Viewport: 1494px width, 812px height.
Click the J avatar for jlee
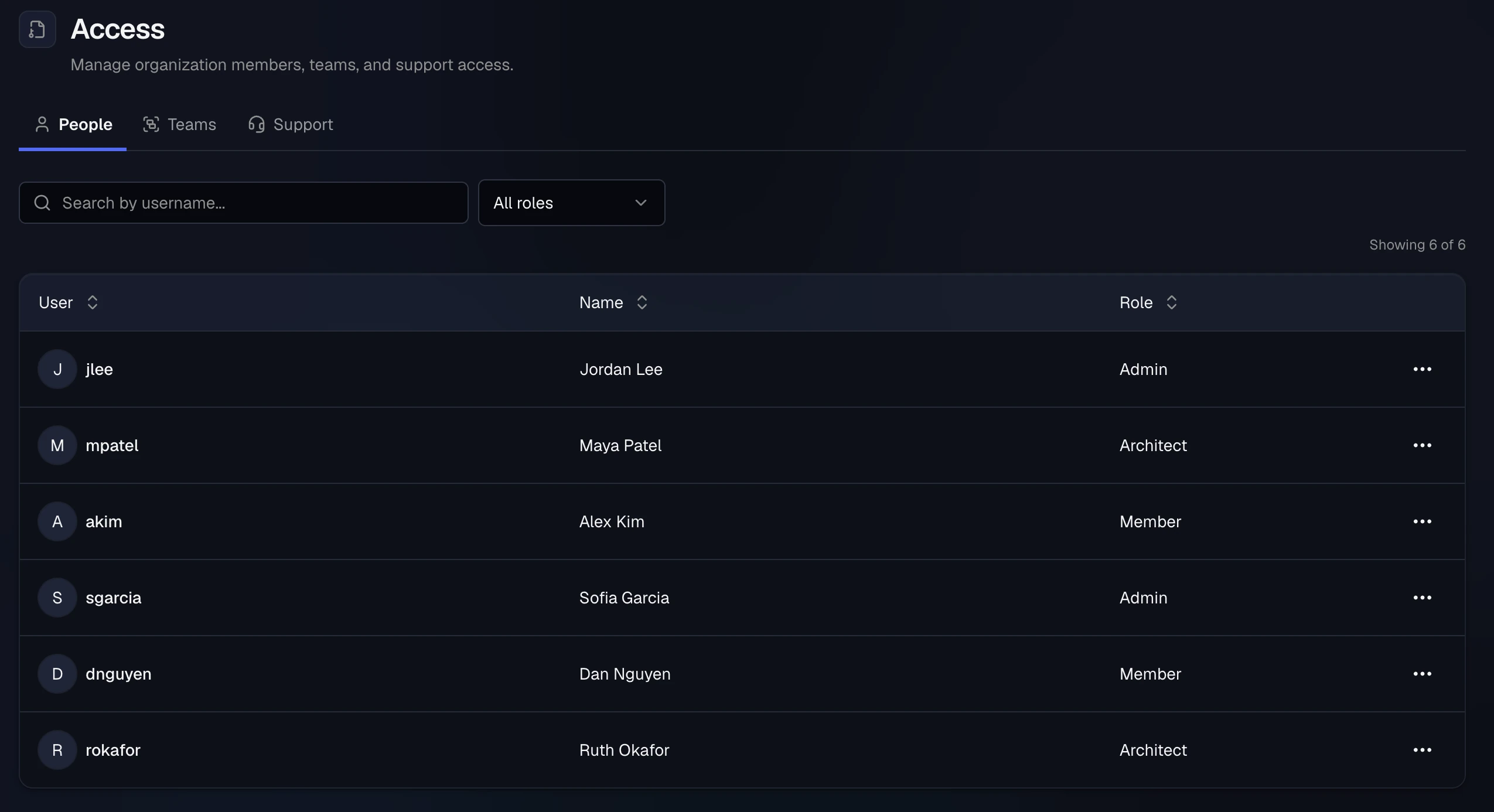tap(57, 369)
